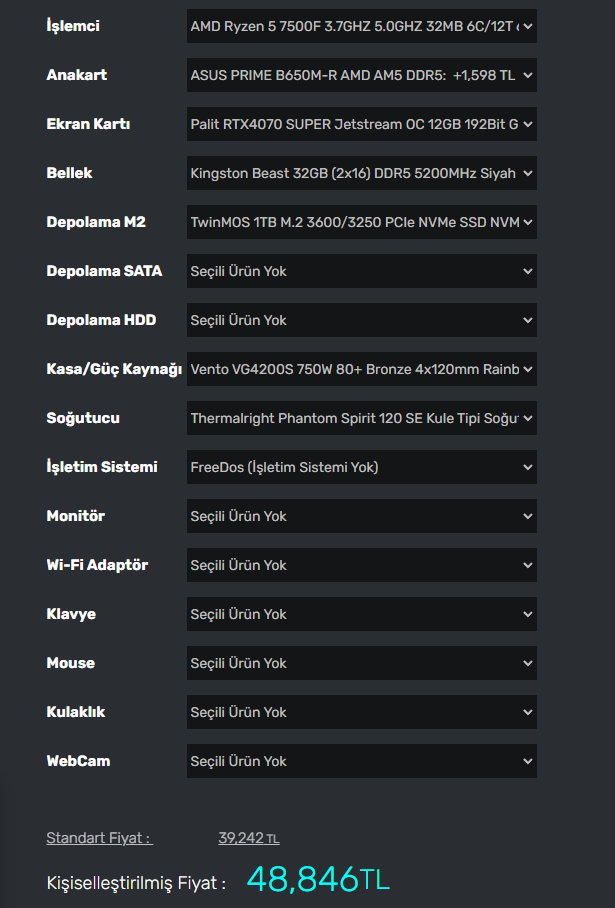This screenshot has height=908, width=615.
Task: Open the WebCam selection dropdown
Action: [361, 761]
